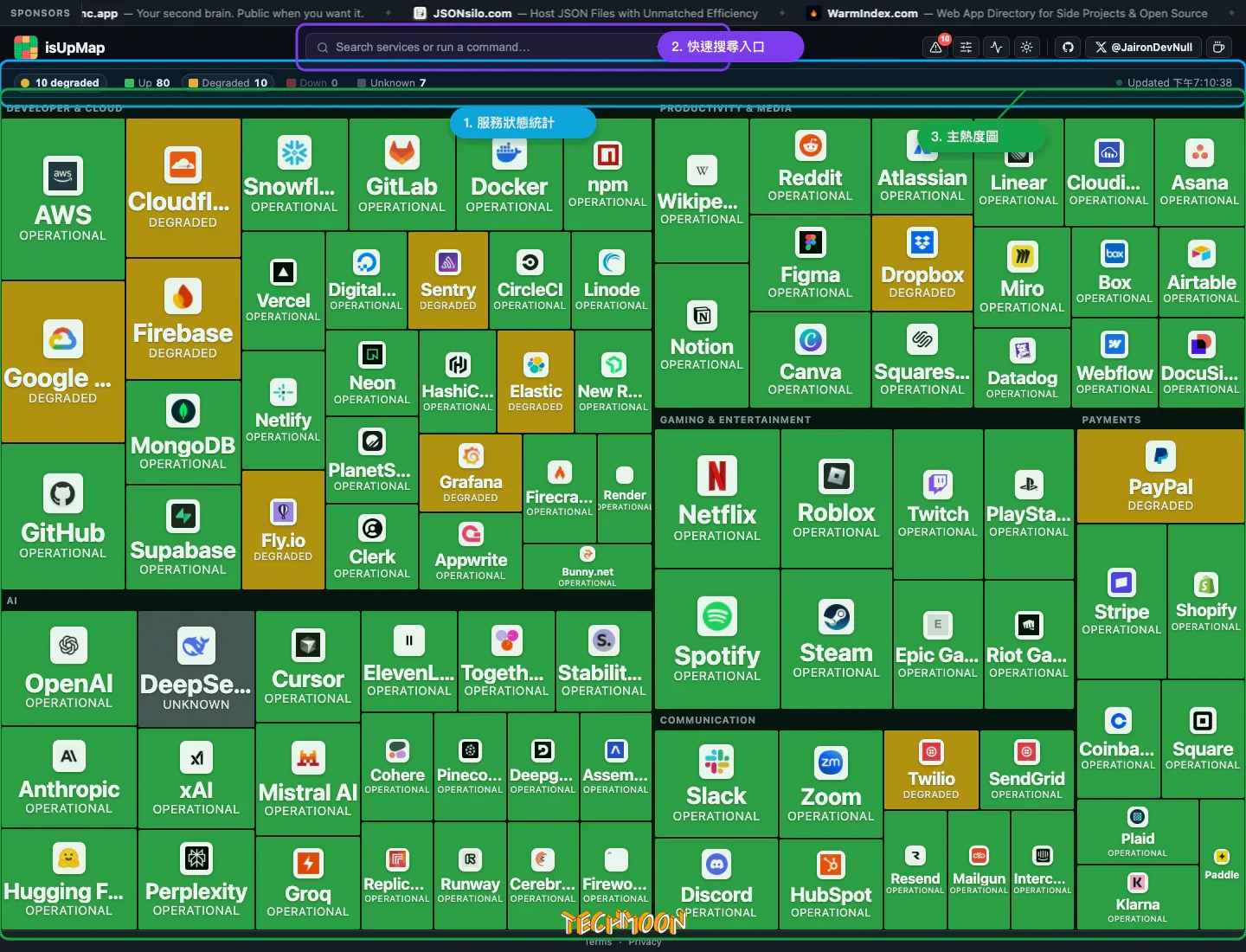Screen dimensions: 1246x952
Task: Click the Google Cloud logo icon
Action: [63, 338]
